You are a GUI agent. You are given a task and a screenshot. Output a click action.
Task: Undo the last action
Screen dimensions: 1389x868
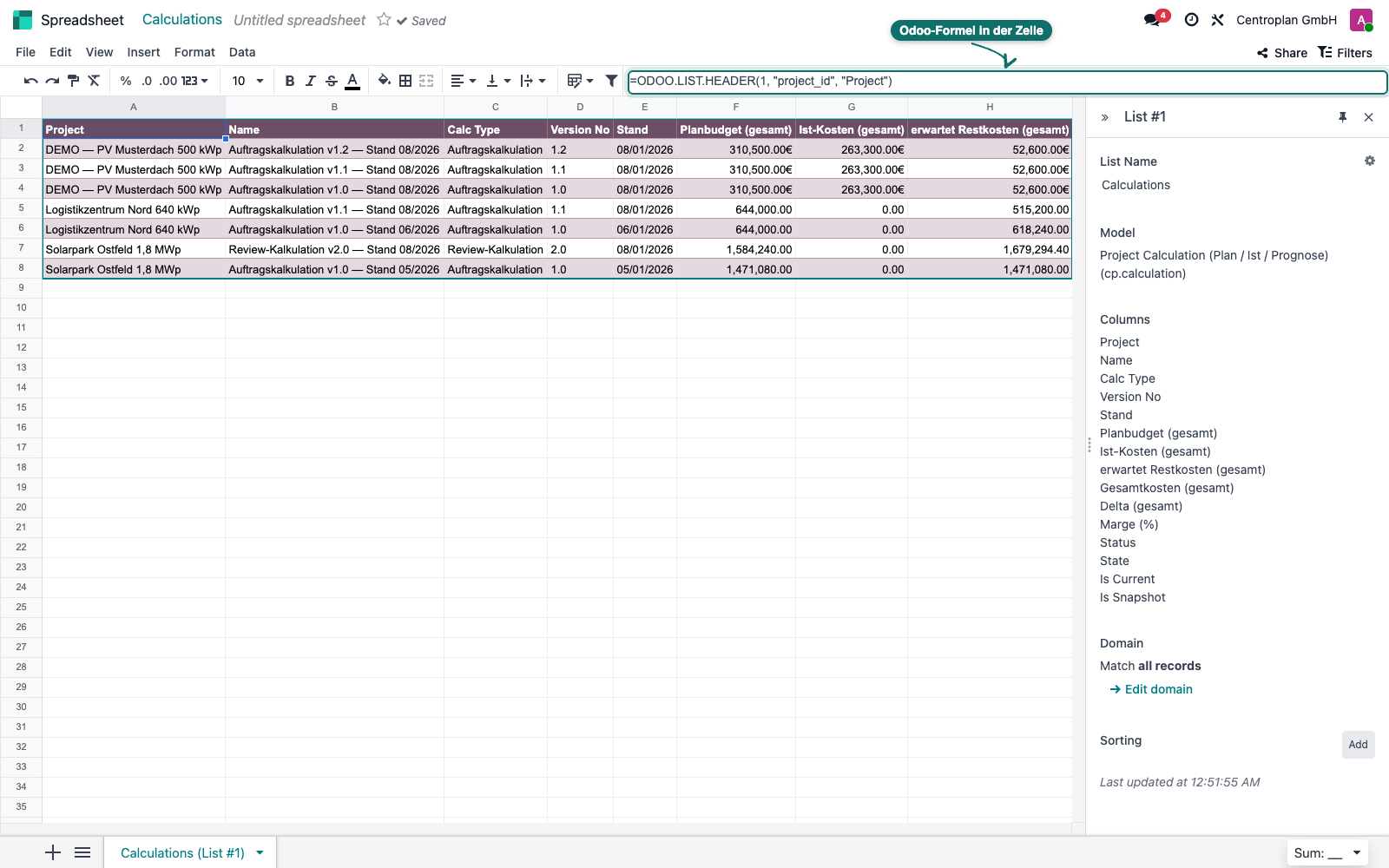click(30, 81)
